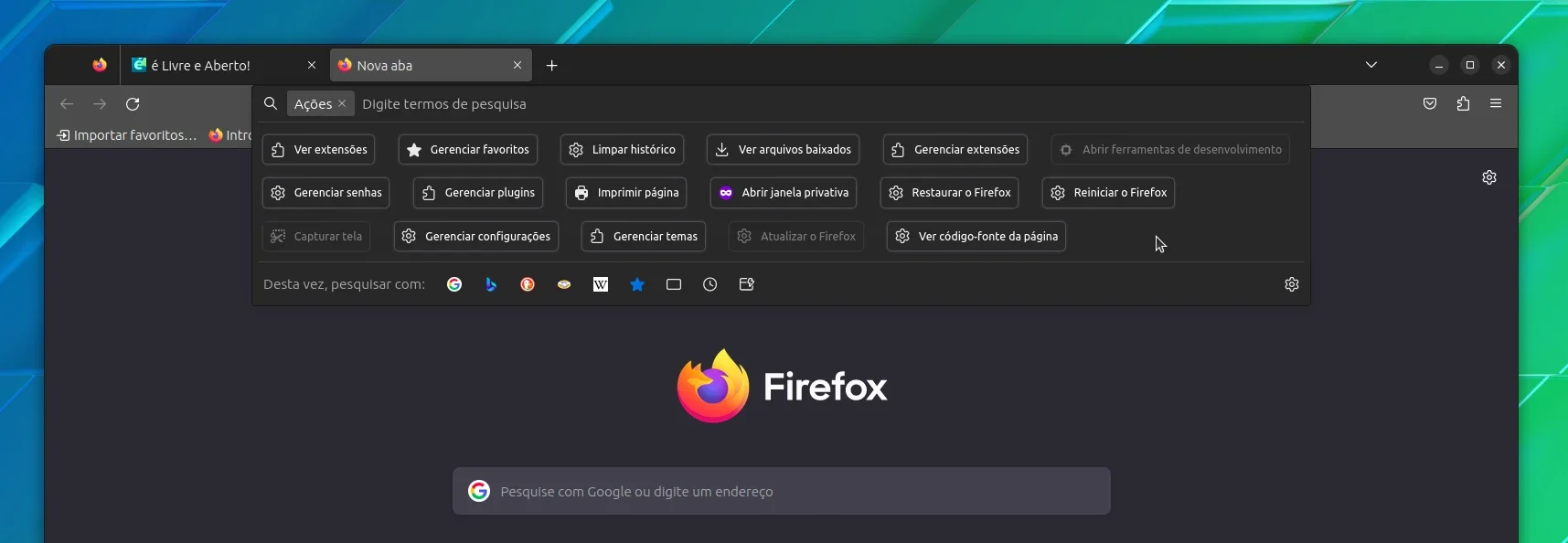This screenshot has width=1568, height=543.
Task: Search open tabs with the tab icon
Action: click(x=674, y=284)
